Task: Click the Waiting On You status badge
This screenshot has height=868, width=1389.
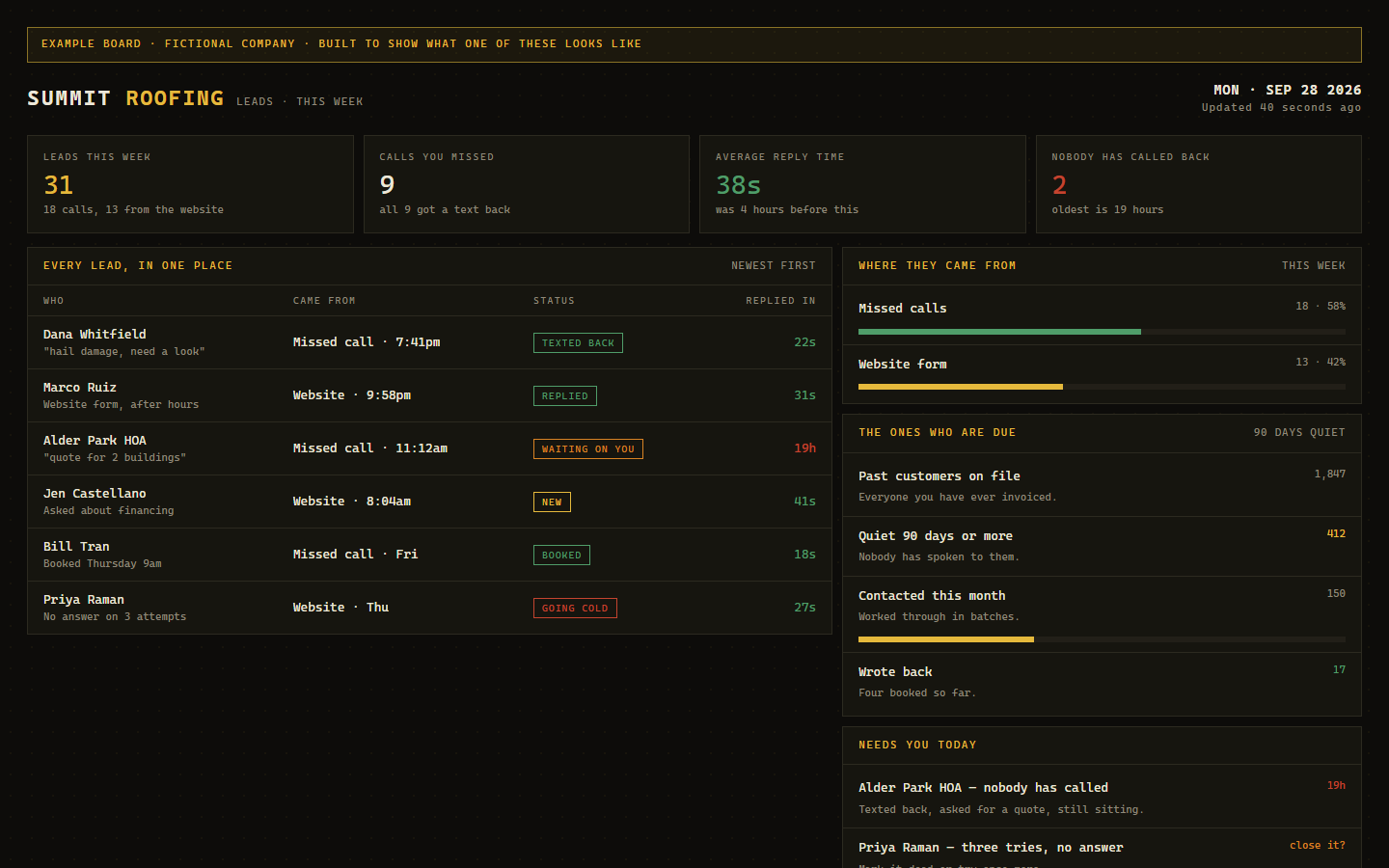Action: coord(588,448)
